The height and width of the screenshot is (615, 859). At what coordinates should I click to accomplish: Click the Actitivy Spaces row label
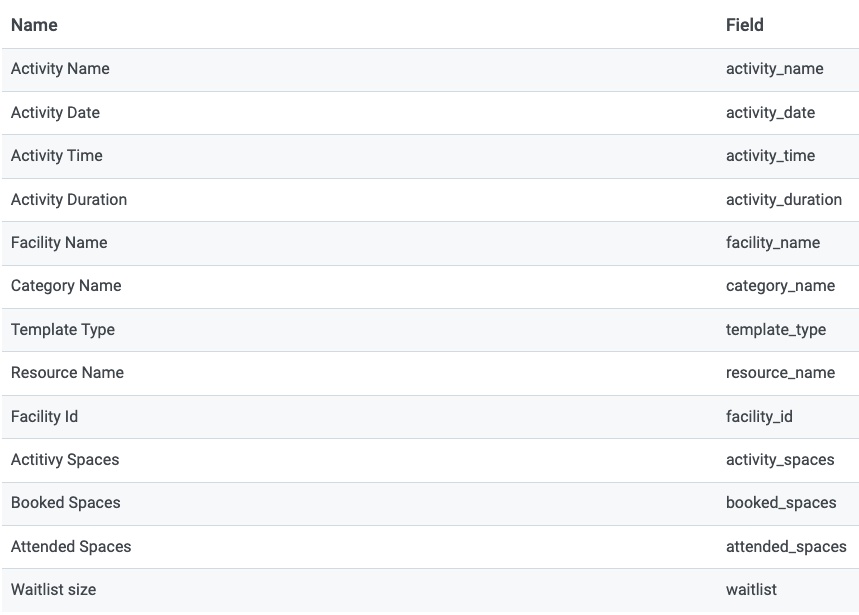65,460
